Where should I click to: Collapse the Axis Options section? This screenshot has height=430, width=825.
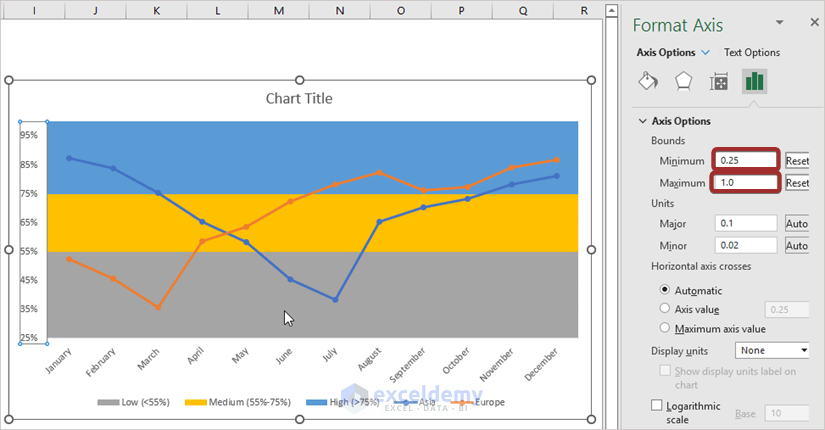(x=642, y=121)
